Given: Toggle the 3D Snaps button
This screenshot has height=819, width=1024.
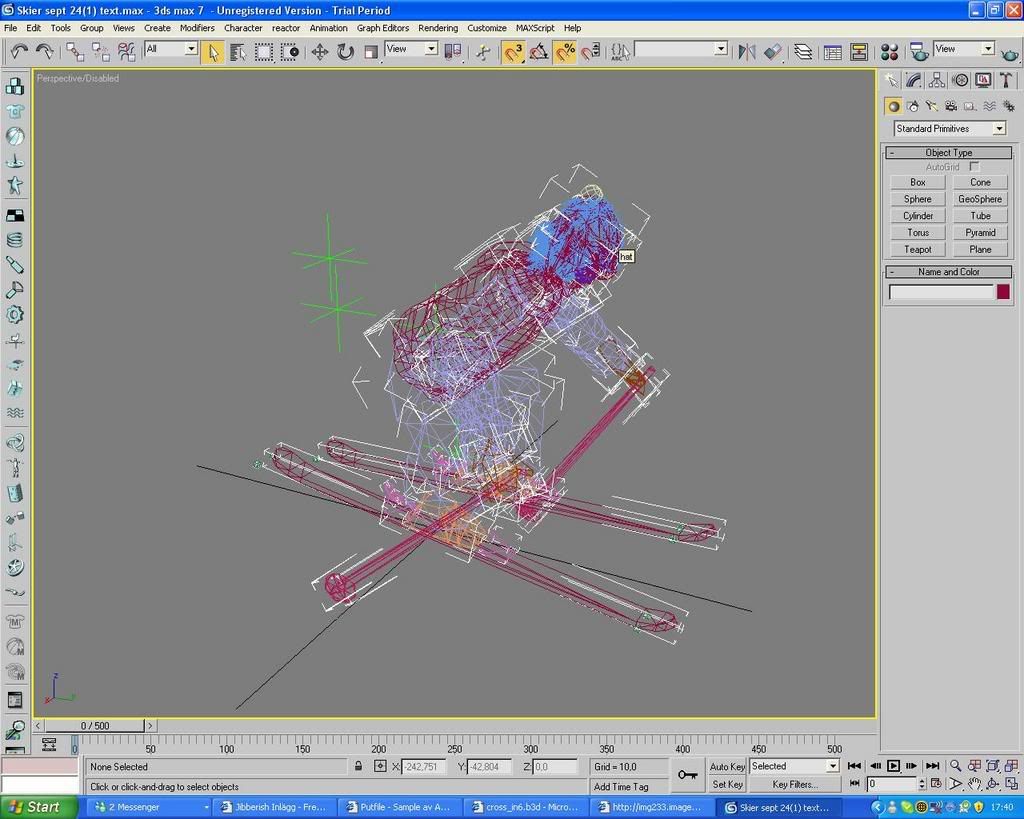Looking at the screenshot, I should point(513,51).
